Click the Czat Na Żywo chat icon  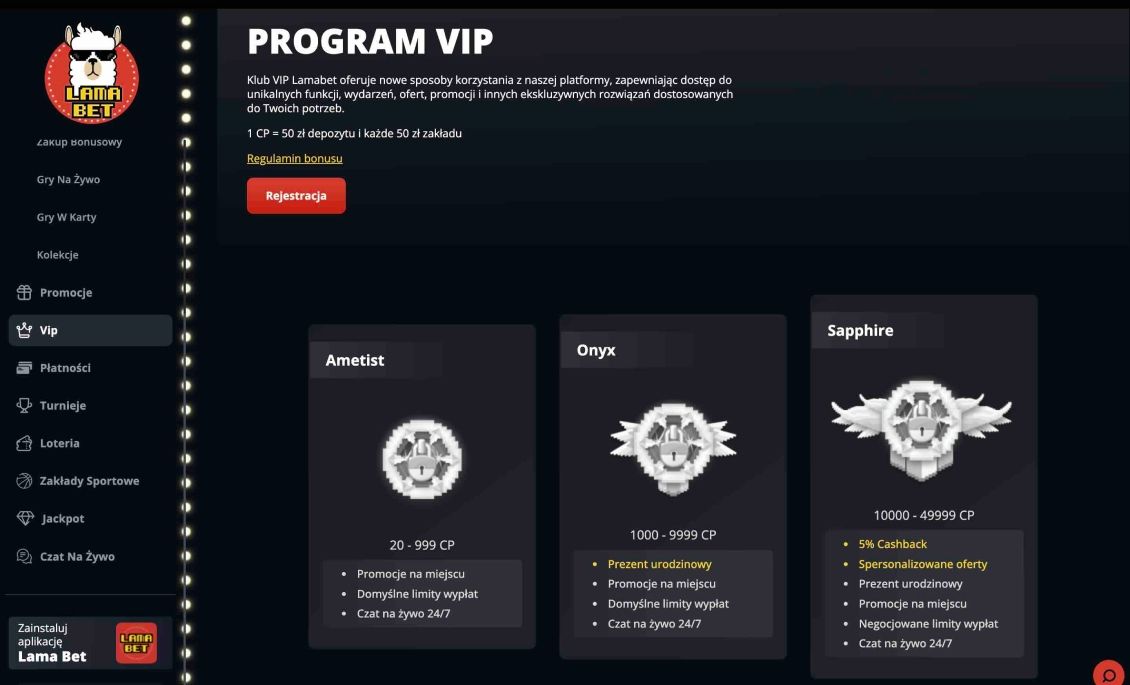(24, 556)
